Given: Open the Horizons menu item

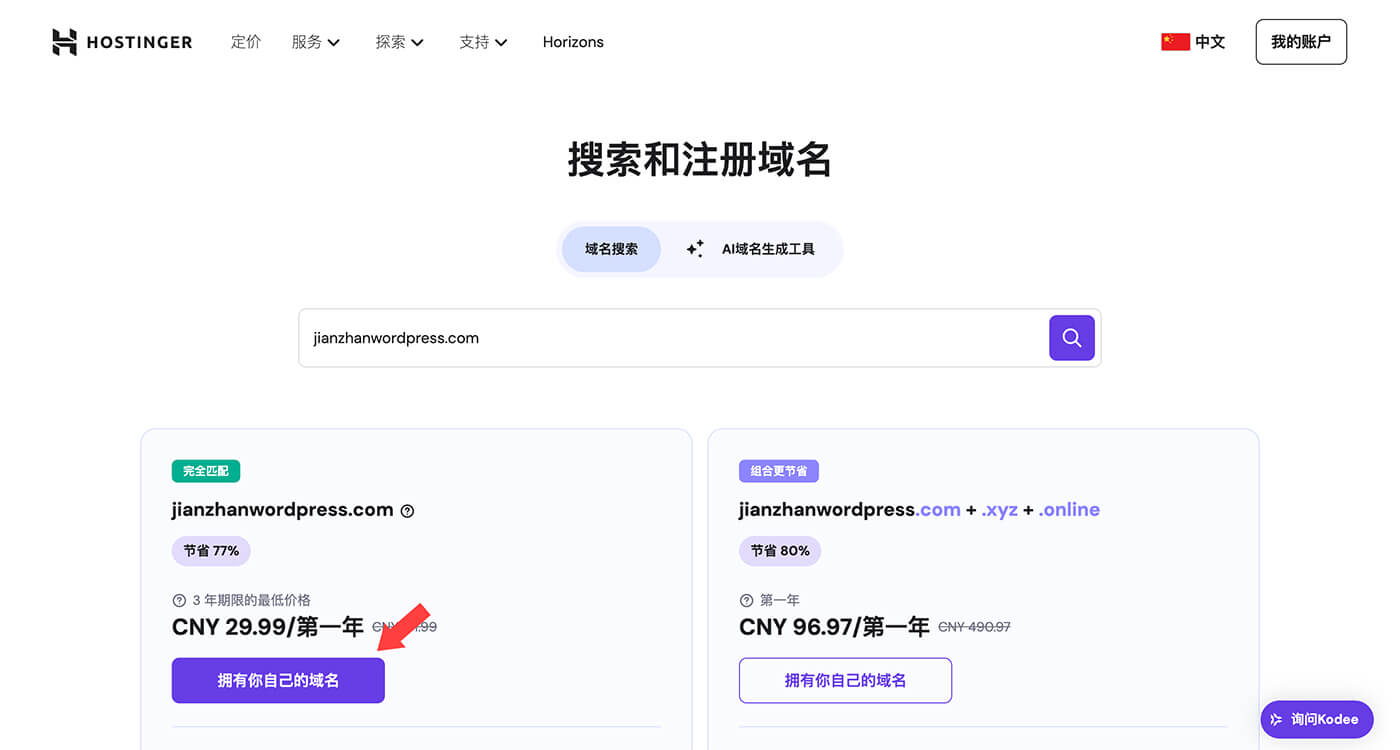Looking at the screenshot, I should (573, 42).
